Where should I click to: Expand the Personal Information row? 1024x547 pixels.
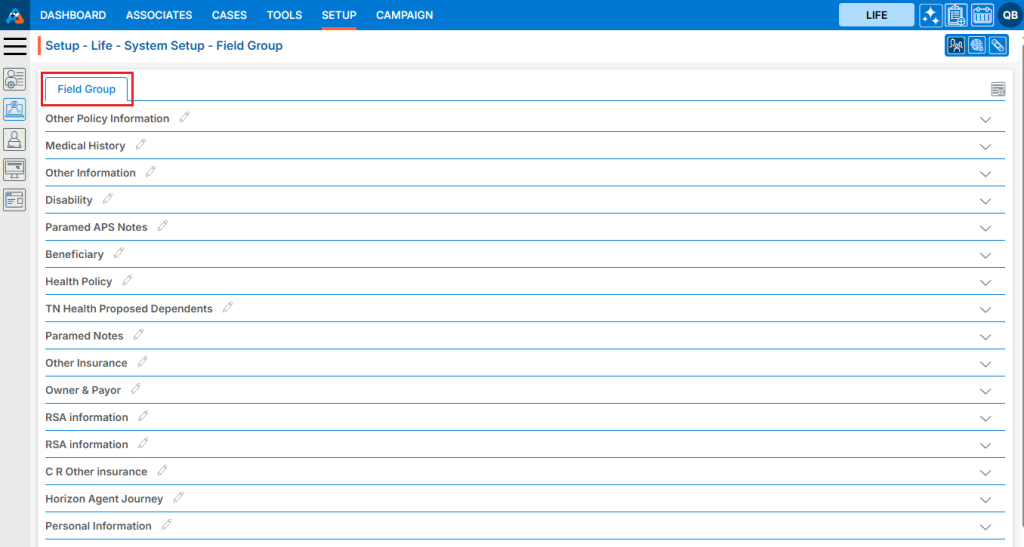(985, 527)
